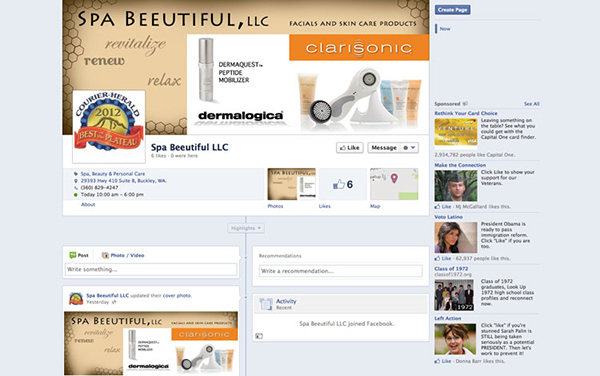The width and height of the screenshot is (600, 376).
Task: Click the Spa Beeutiful LLC page title
Action: click(x=189, y=147)
